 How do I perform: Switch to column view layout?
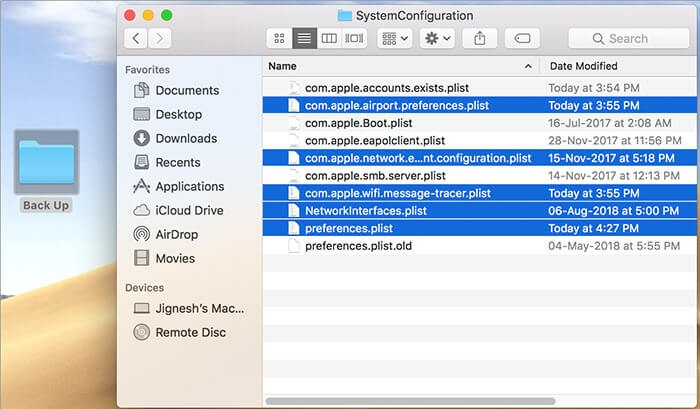coord(329,38)
